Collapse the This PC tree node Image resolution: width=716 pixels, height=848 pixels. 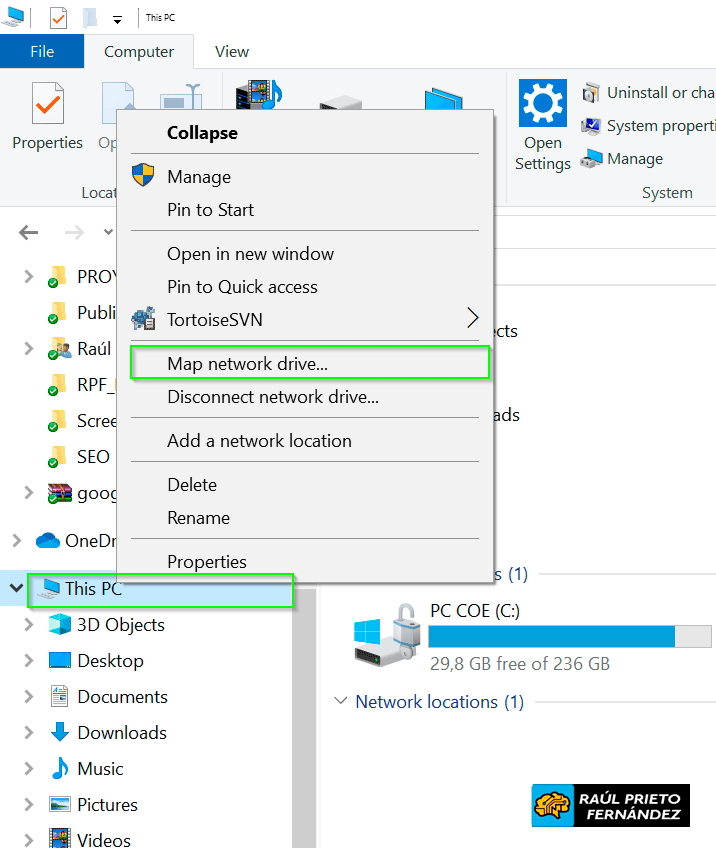[x=16, y=589]
